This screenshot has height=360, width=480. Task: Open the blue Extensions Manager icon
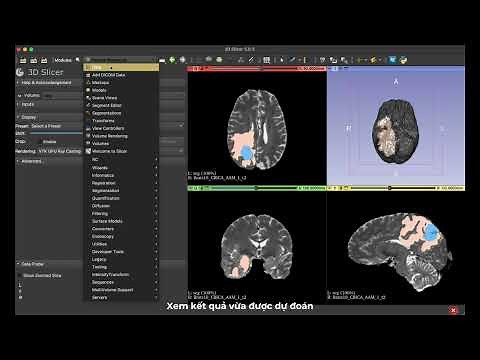point(393,60)
